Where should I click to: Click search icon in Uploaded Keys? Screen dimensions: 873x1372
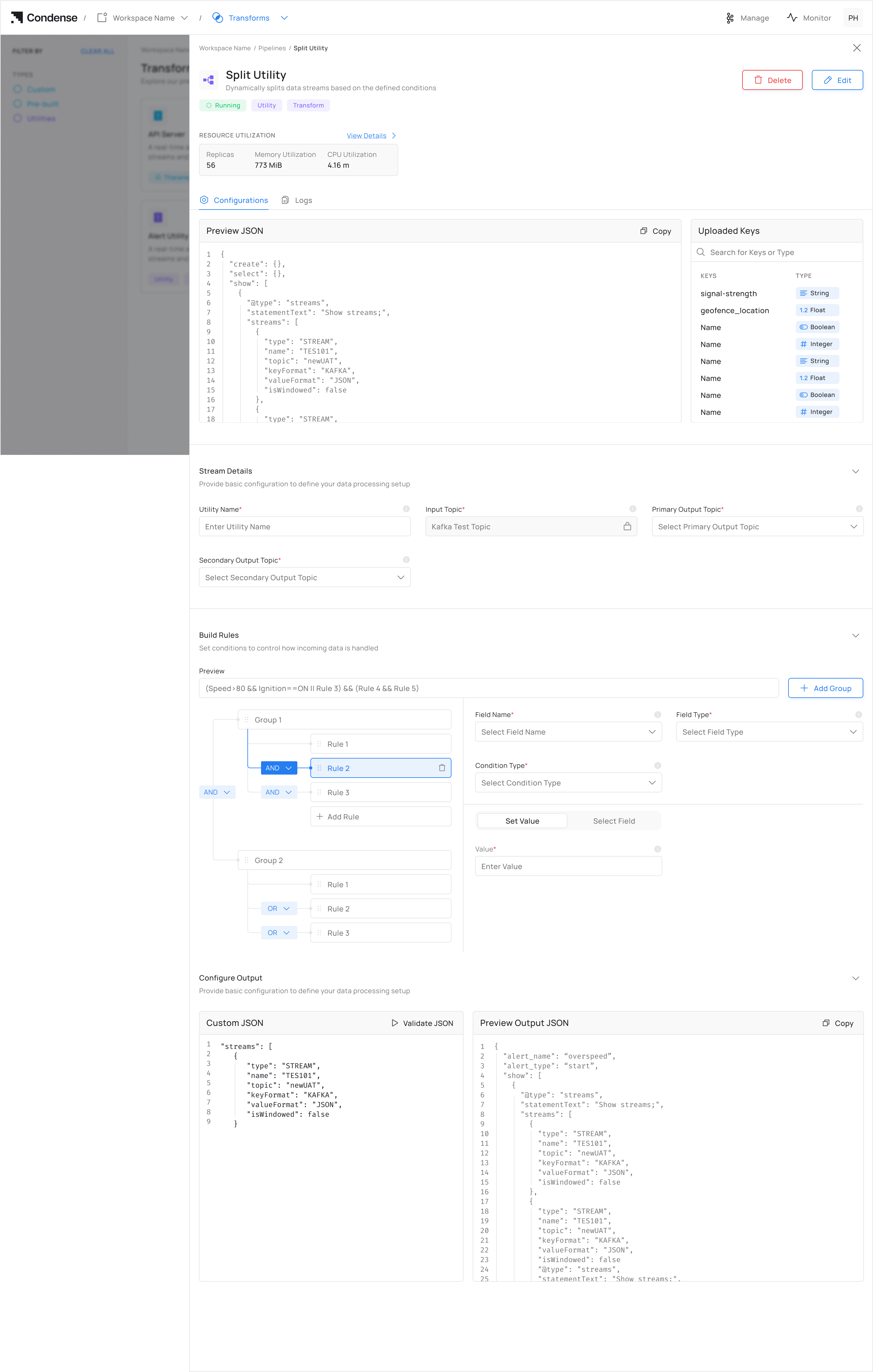point(700,252)
